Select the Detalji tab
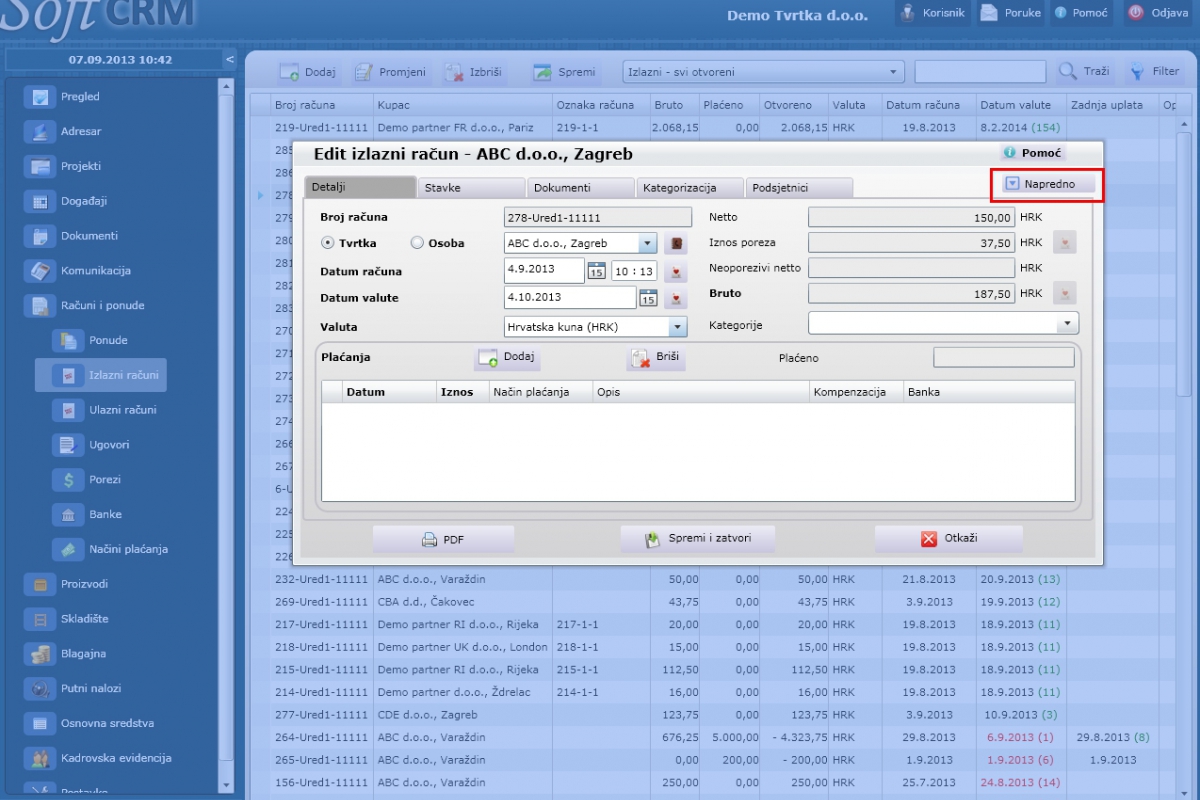The width and height of the screenshot is (1200, 800). tap(360, 187)
